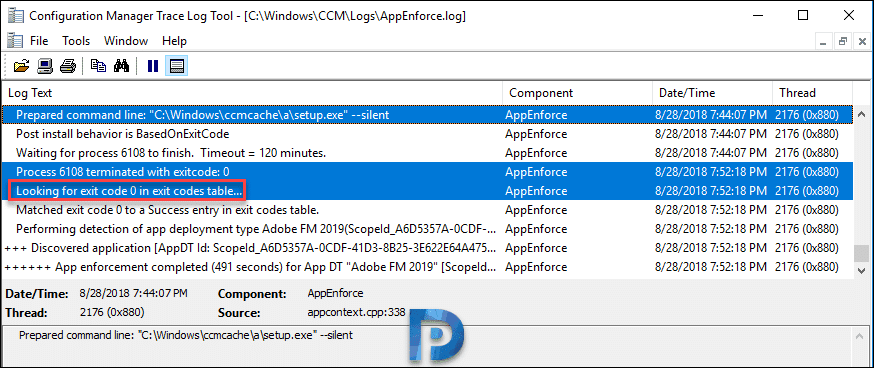Viewport: 874px width, 368px height.
Task: Toggle the Pause button in the toolbar
Action: coord(153,66)
